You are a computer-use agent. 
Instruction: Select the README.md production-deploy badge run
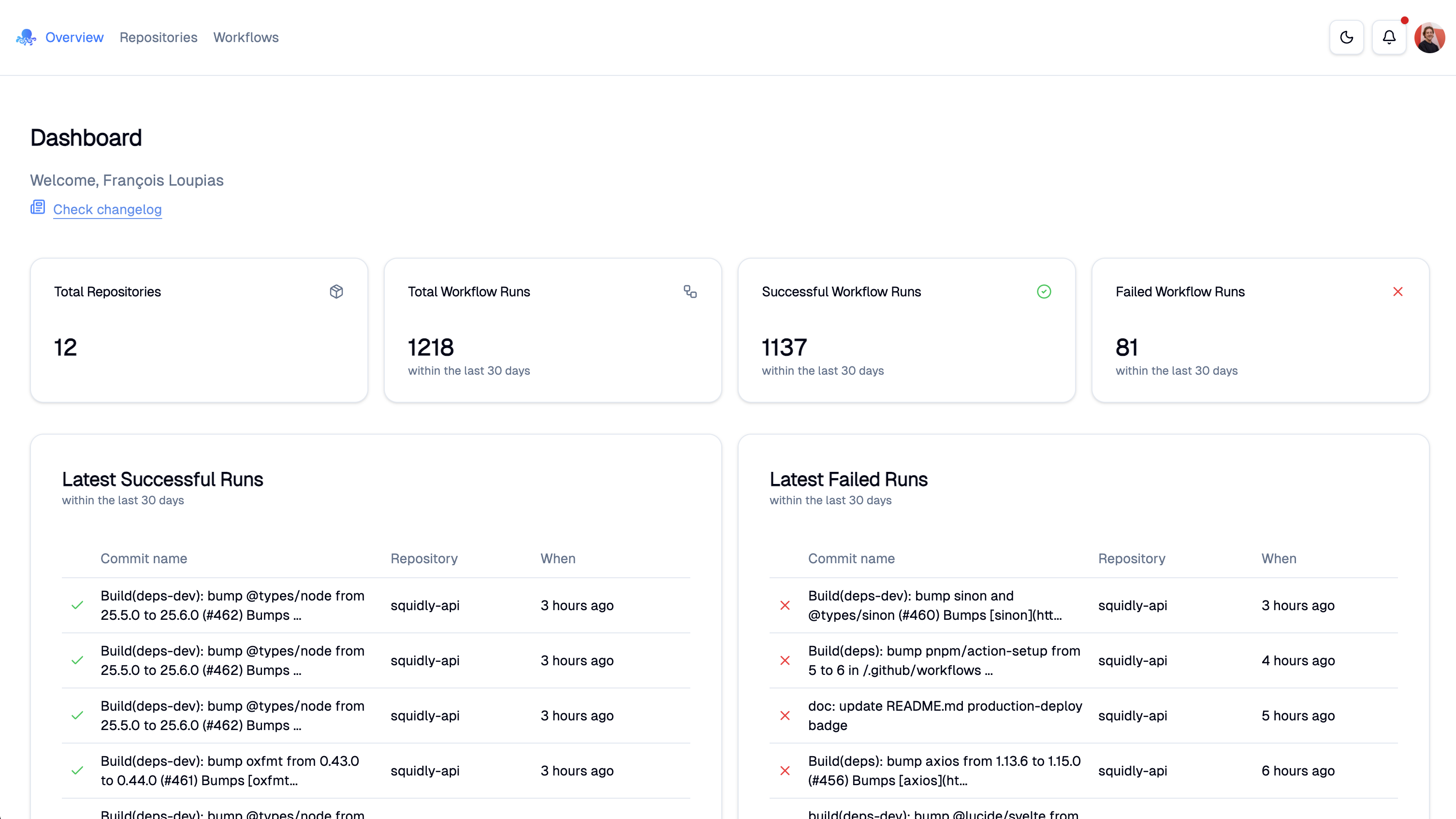point(945,716)
